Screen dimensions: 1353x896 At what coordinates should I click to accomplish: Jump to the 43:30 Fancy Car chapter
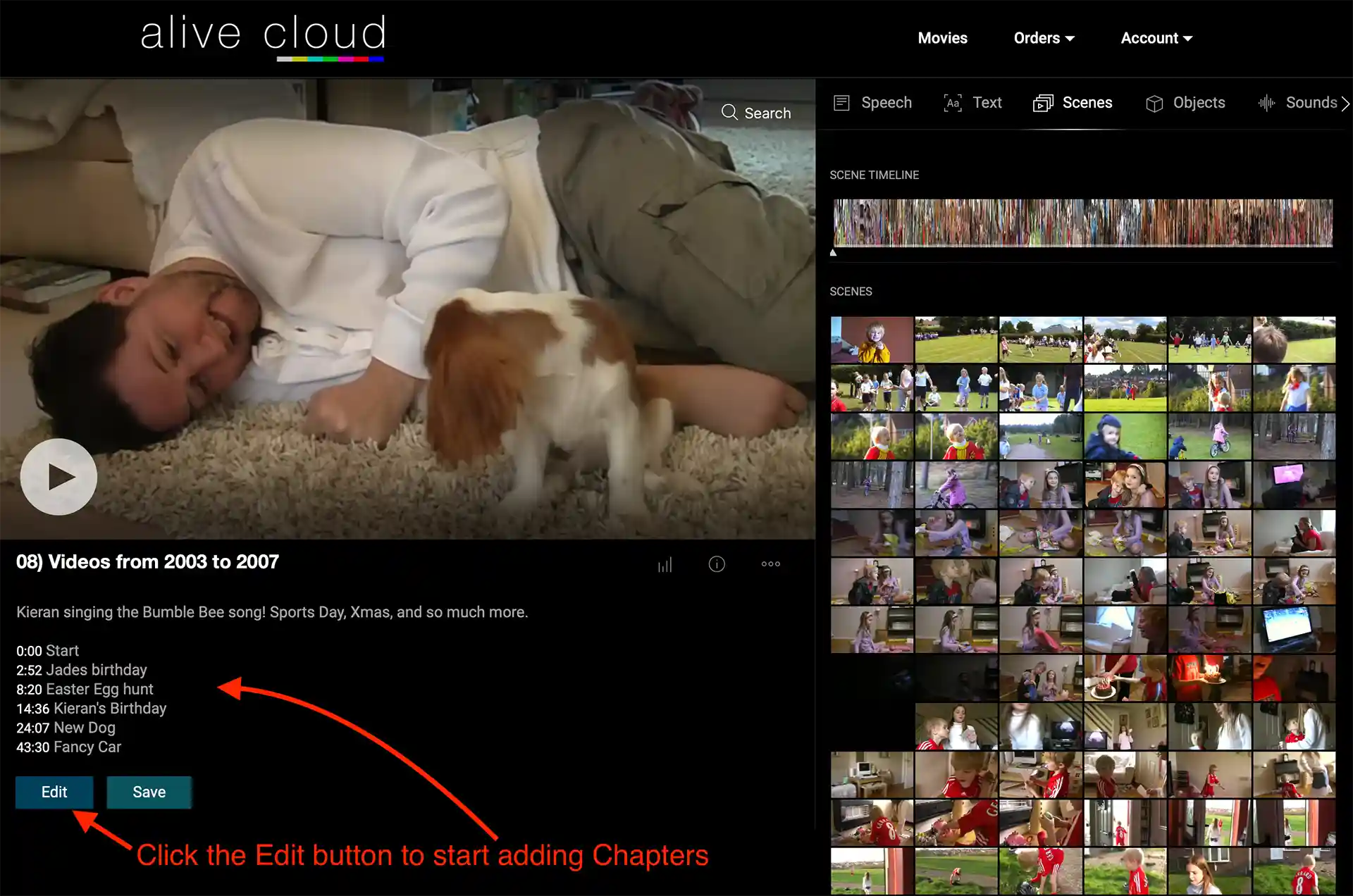(68, 747)
